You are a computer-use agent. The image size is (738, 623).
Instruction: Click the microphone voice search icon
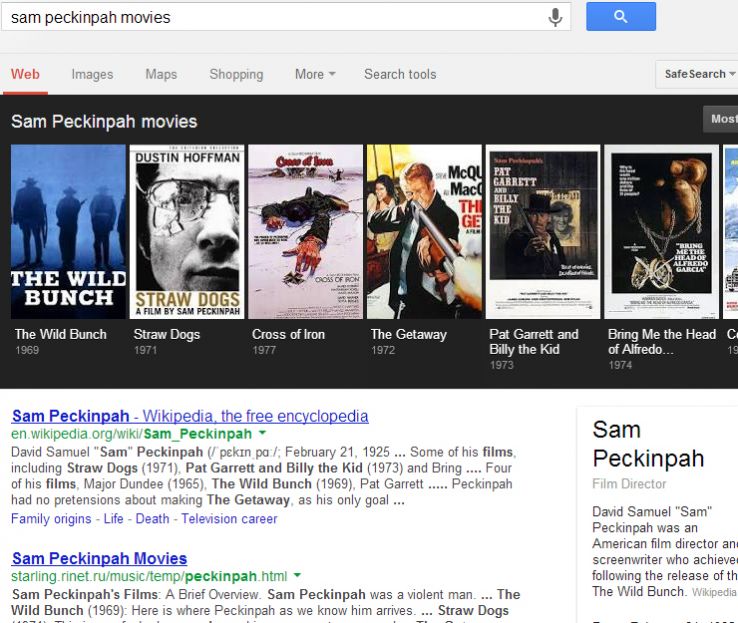555,17
